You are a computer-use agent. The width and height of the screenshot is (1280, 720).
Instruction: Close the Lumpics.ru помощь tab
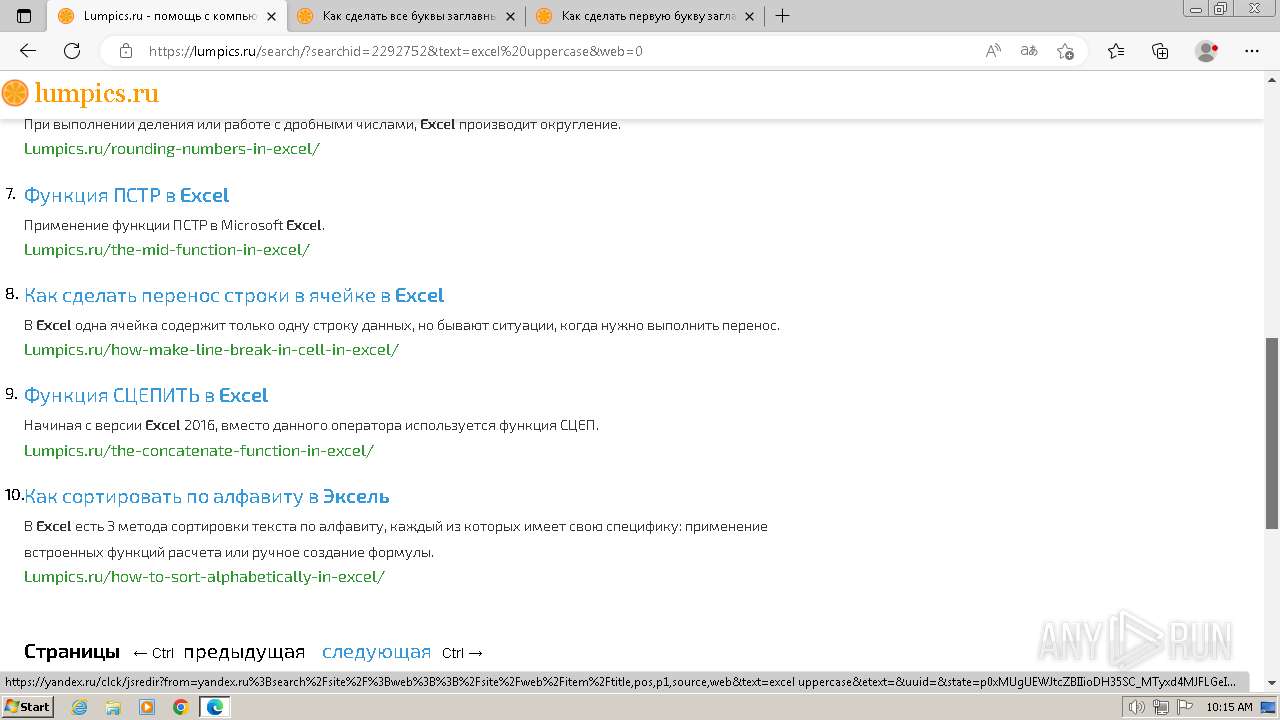pyautogui.click(x=271, y=16)
